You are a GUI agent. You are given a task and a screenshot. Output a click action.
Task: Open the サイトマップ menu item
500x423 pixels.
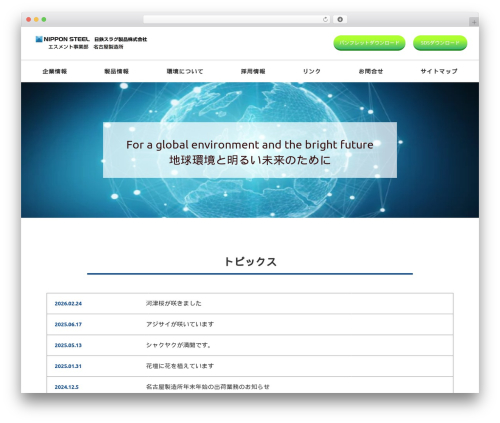tap(439, 71)
